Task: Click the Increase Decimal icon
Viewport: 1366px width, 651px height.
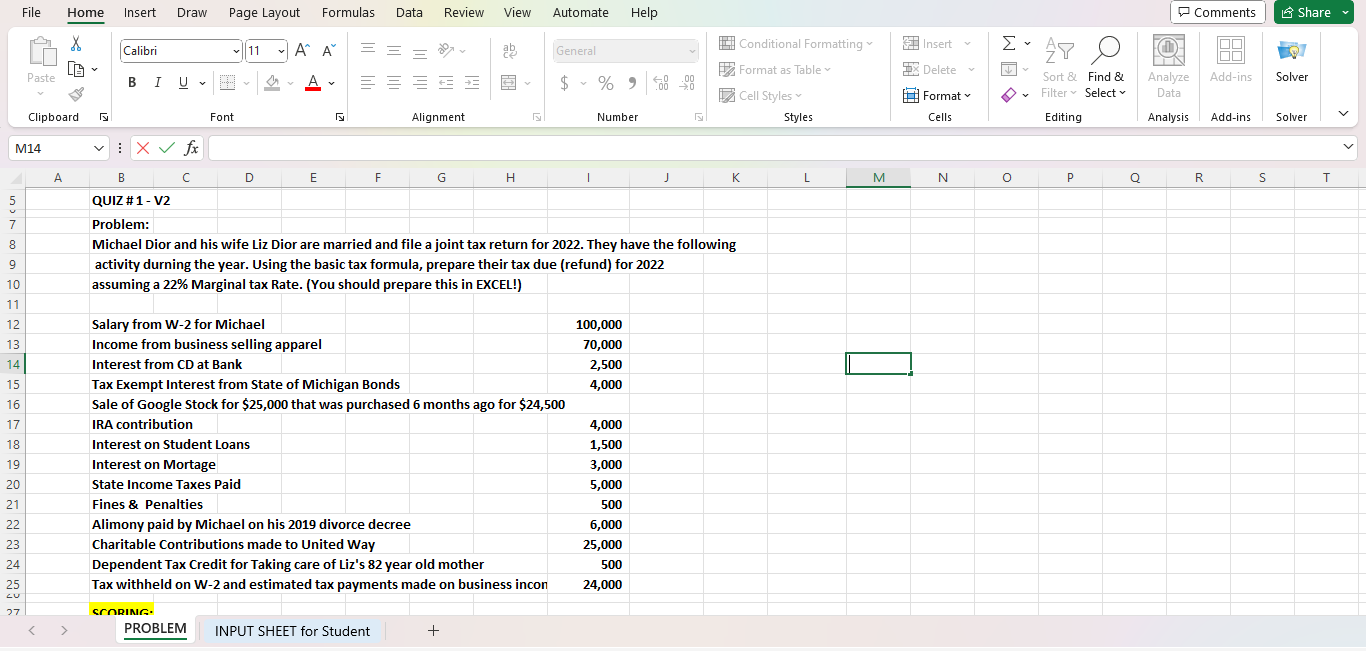Action: [x=660, y=84]
